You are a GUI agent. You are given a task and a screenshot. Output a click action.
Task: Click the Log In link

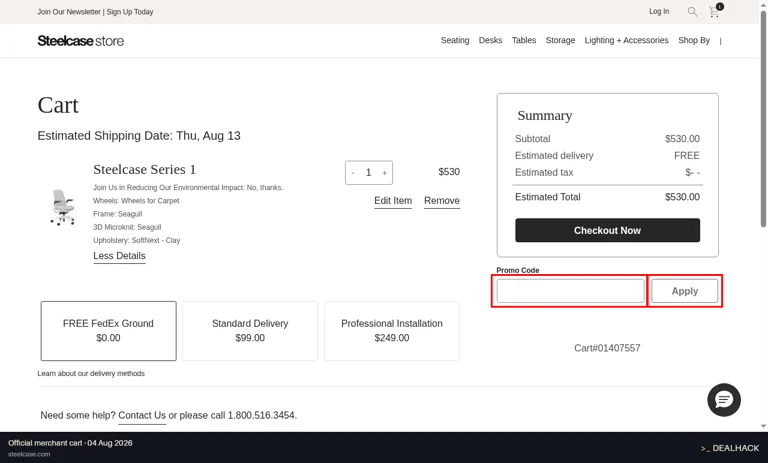(x=659, y=11)
